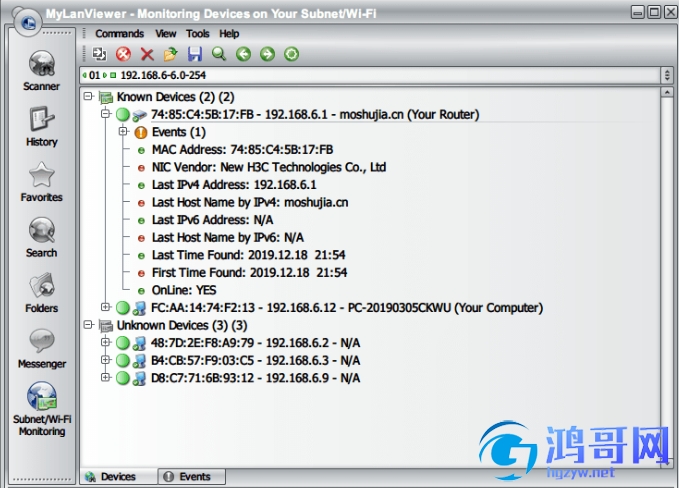The width and height of the screenshot is (679, 488).
Task: Select the Known Devices (2) (2) row
Action: (175, 97)
